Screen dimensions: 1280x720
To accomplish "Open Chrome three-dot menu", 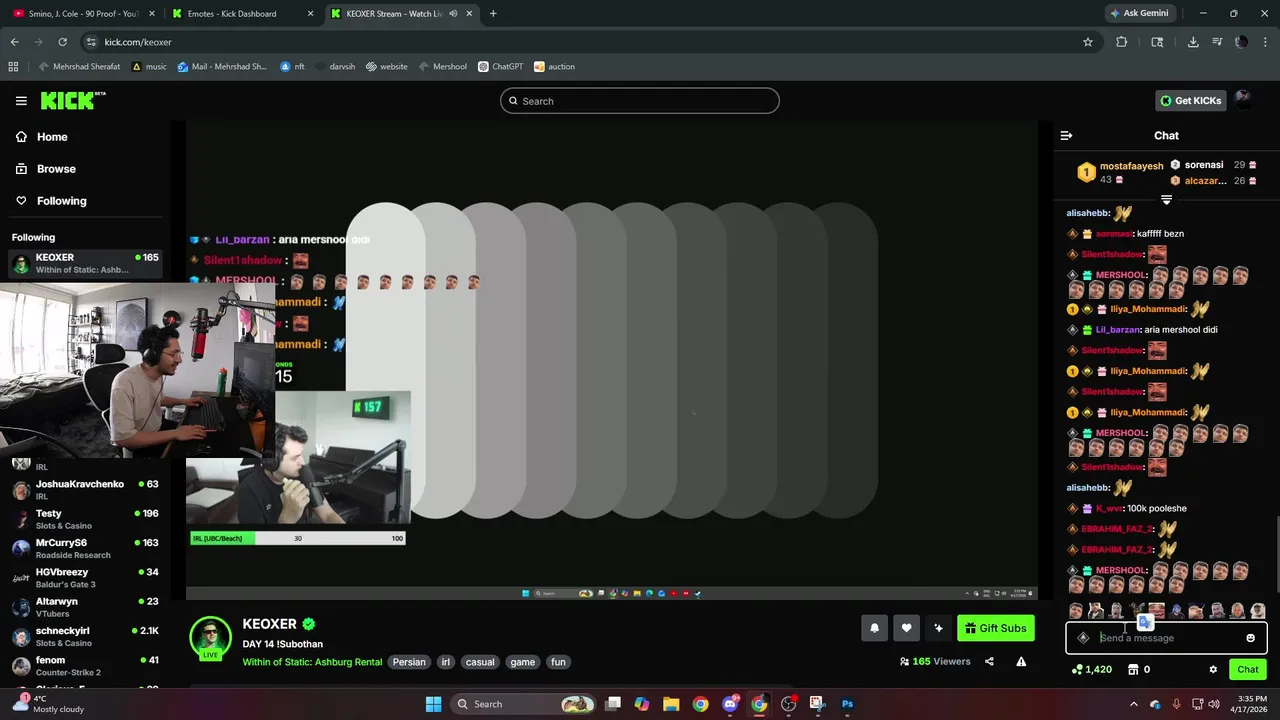I will pos(1265,42).
